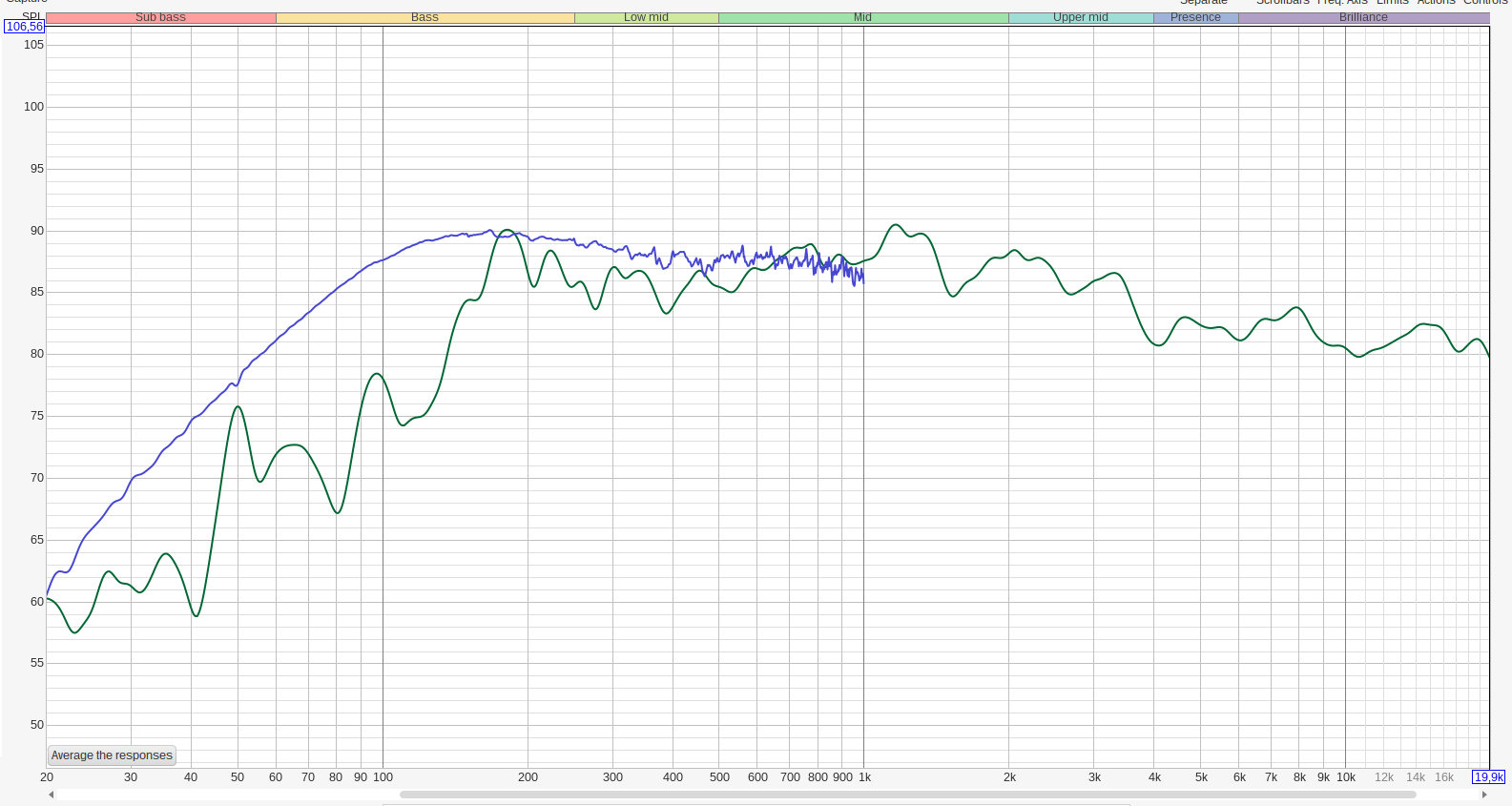This screenshot has height=806, width=1512.
Task: Click the horizontal scrollbar thumb
Action: tap(907, 795)
